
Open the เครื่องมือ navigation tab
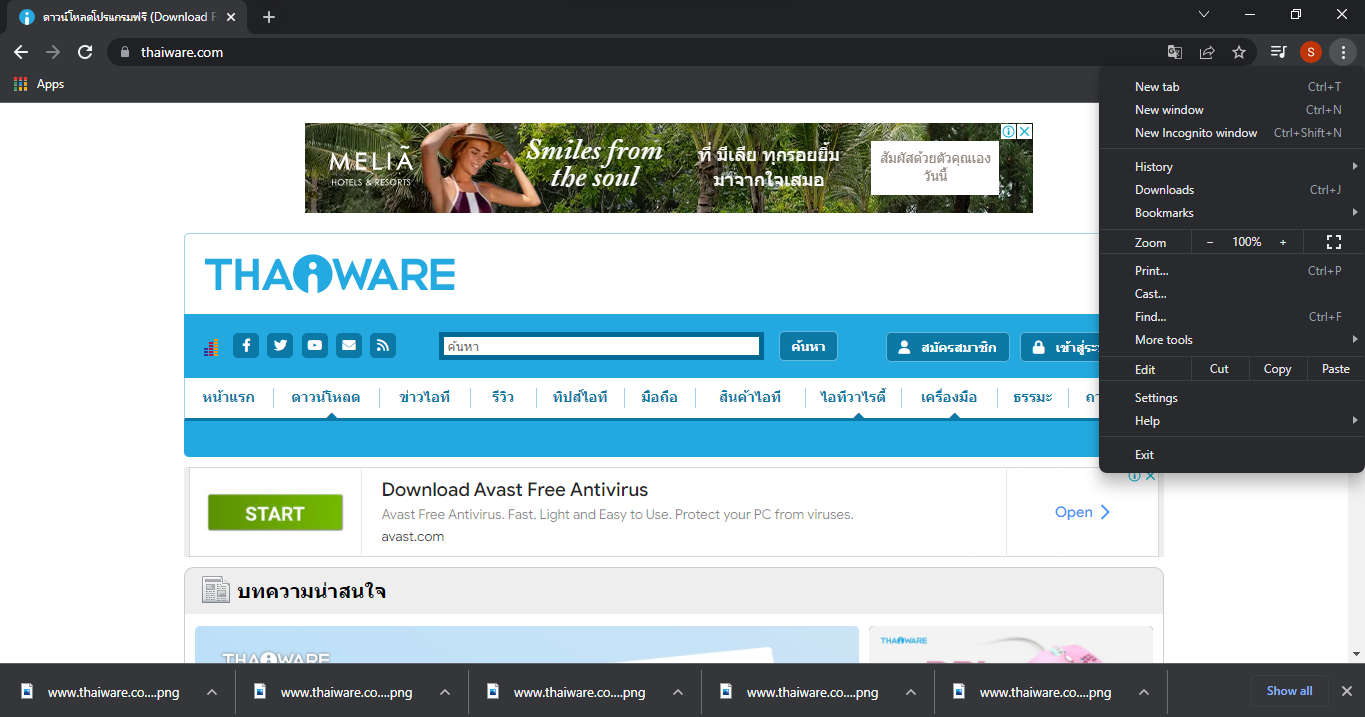[949, 397]
